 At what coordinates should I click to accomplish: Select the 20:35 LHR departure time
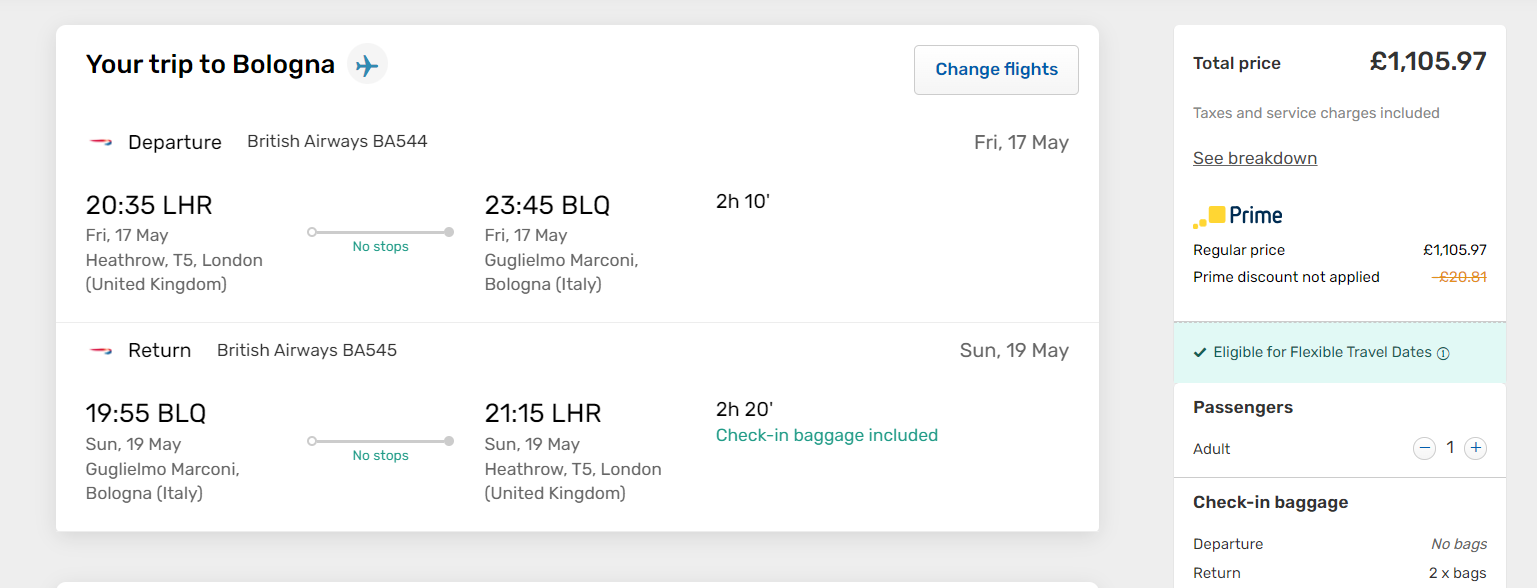pyautogui.click(x=149, y=205)
